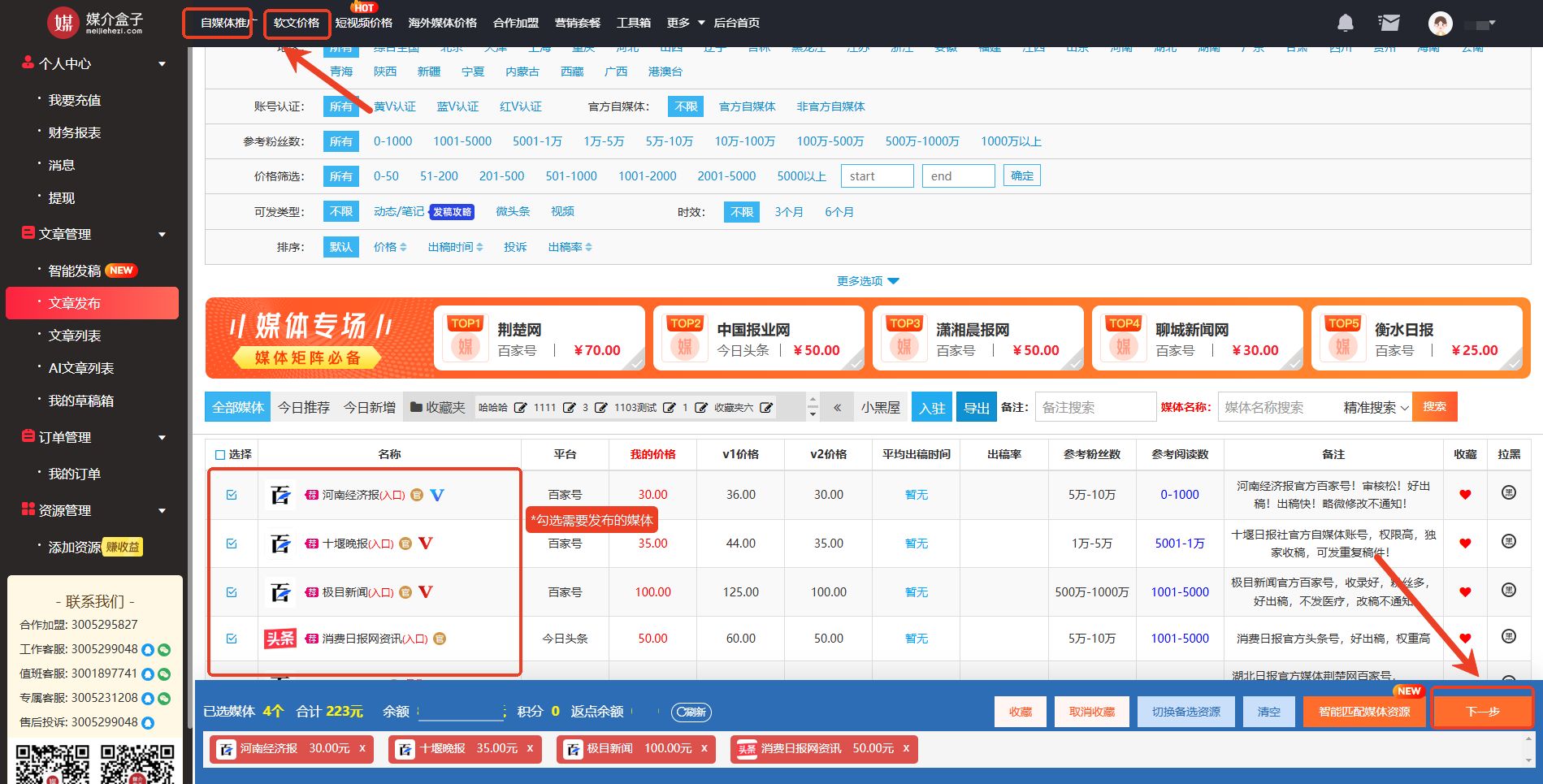Click the 备注搜索 input field
Image resolution: width=1543 pixels, height=784 pixels.
point(1094,407)
